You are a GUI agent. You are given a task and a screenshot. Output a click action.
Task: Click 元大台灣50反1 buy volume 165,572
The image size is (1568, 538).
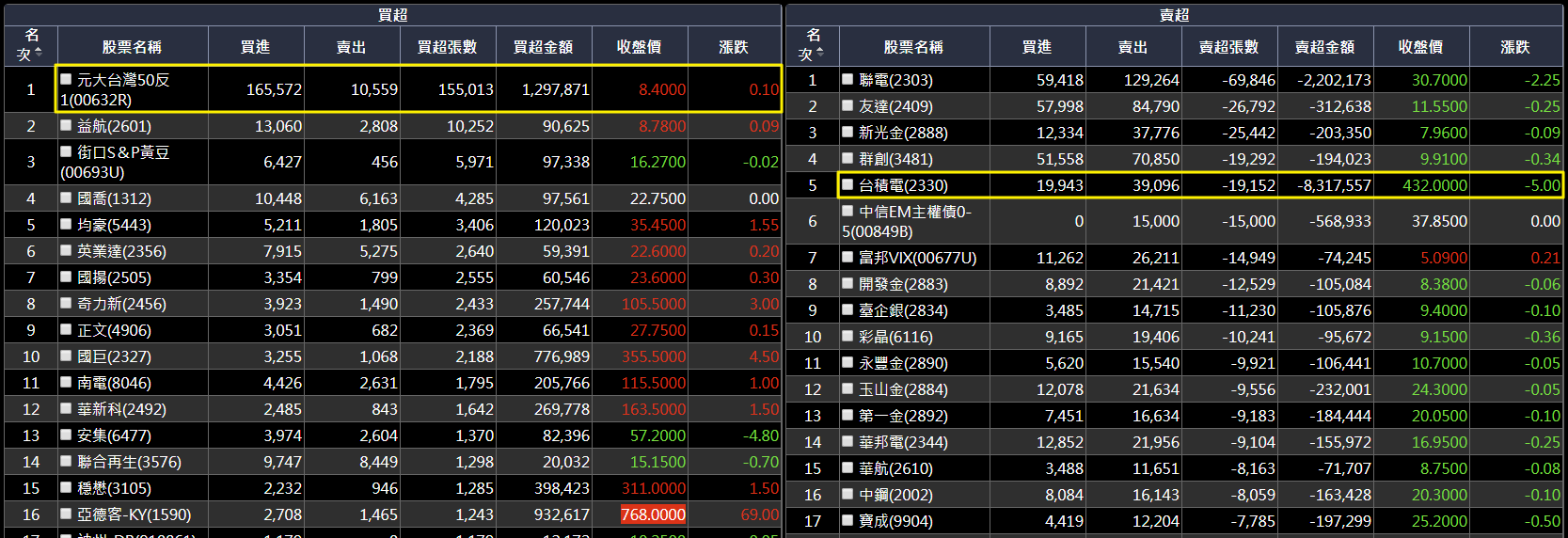(274, 89)
